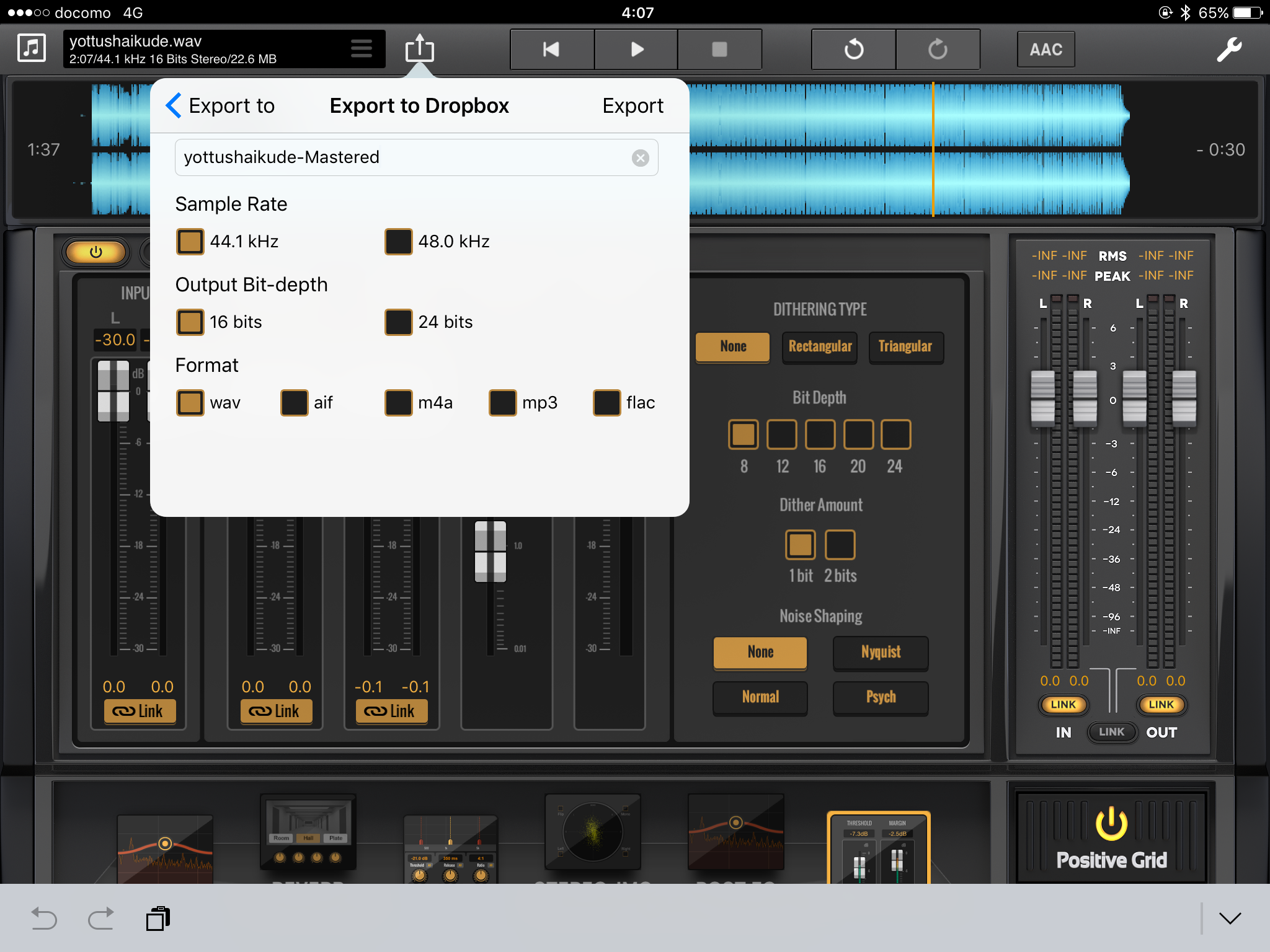Select the Reverb module thumbnail
The height and width of the screenshot is (952, 1270).
tap(308, 832)
